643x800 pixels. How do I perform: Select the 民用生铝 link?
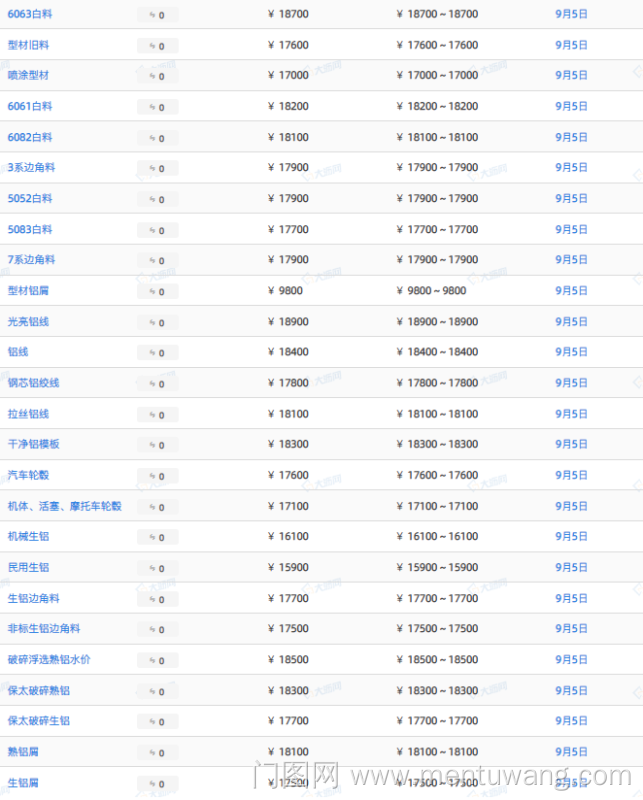[28, 567]
